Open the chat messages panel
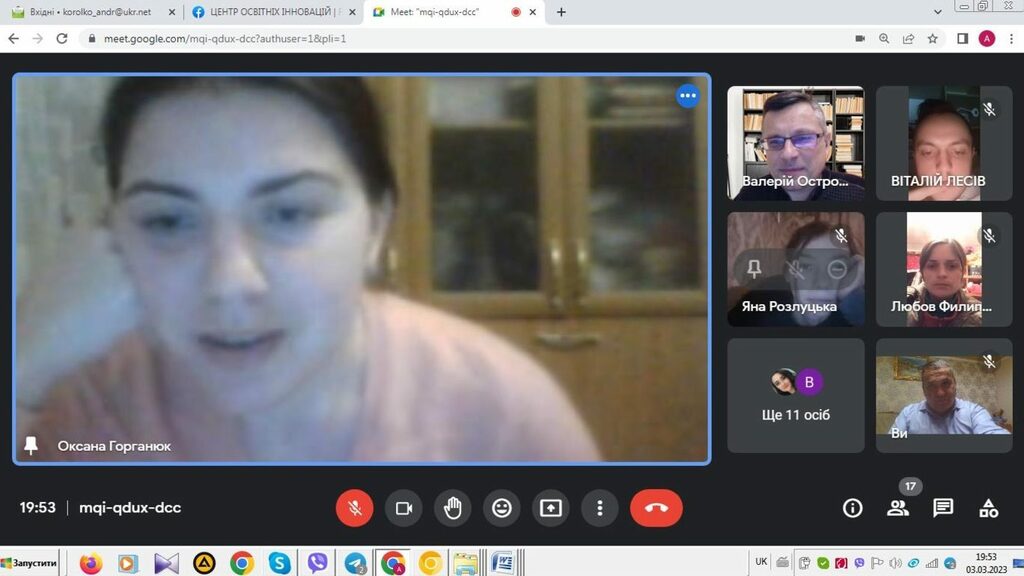The width and height of the screenshot is (1024, 576). click(943, 508)
